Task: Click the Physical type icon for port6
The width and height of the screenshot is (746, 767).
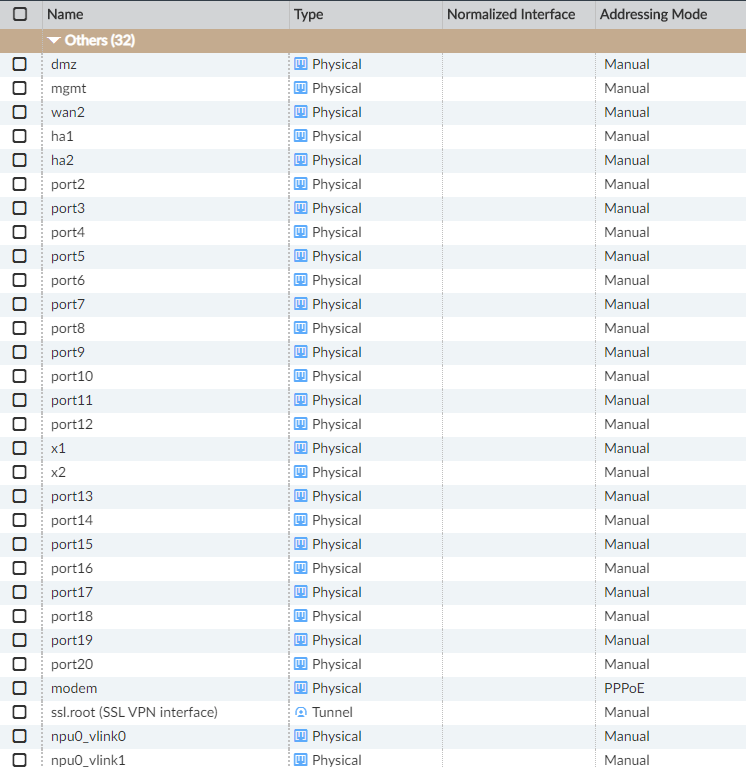Action: click(x=301, y=280)
